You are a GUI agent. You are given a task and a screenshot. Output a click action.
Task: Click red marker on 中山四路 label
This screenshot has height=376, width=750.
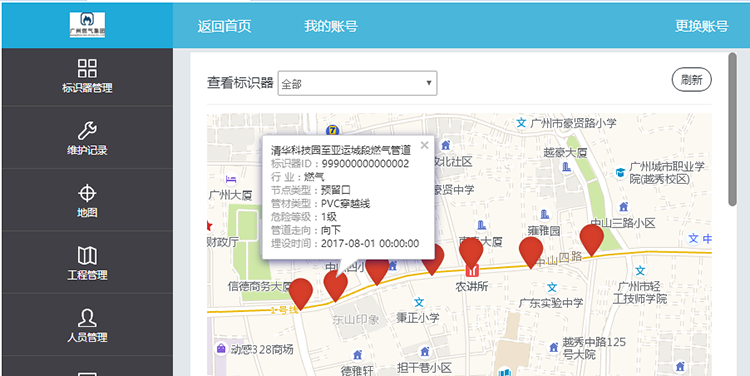(531, 252)
